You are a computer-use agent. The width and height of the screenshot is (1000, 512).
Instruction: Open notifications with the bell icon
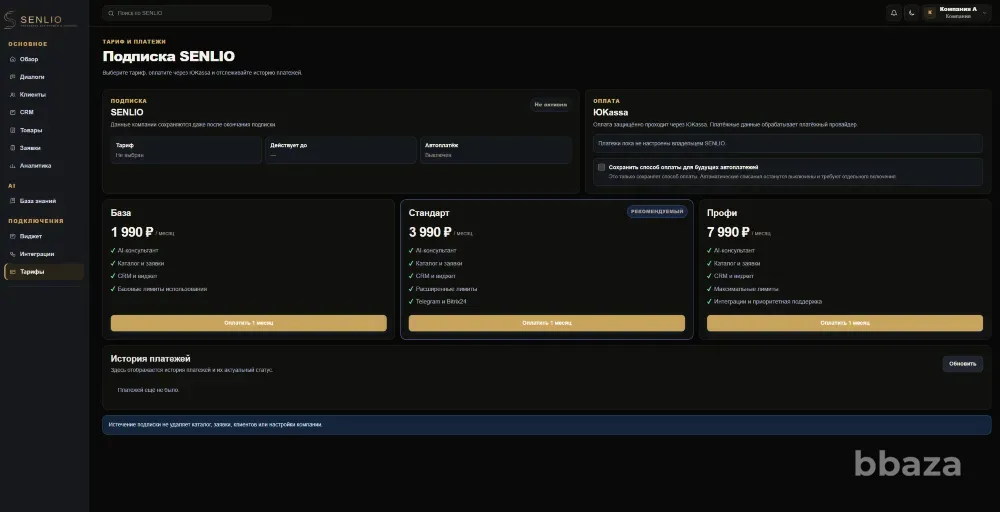tap(893, 13)
